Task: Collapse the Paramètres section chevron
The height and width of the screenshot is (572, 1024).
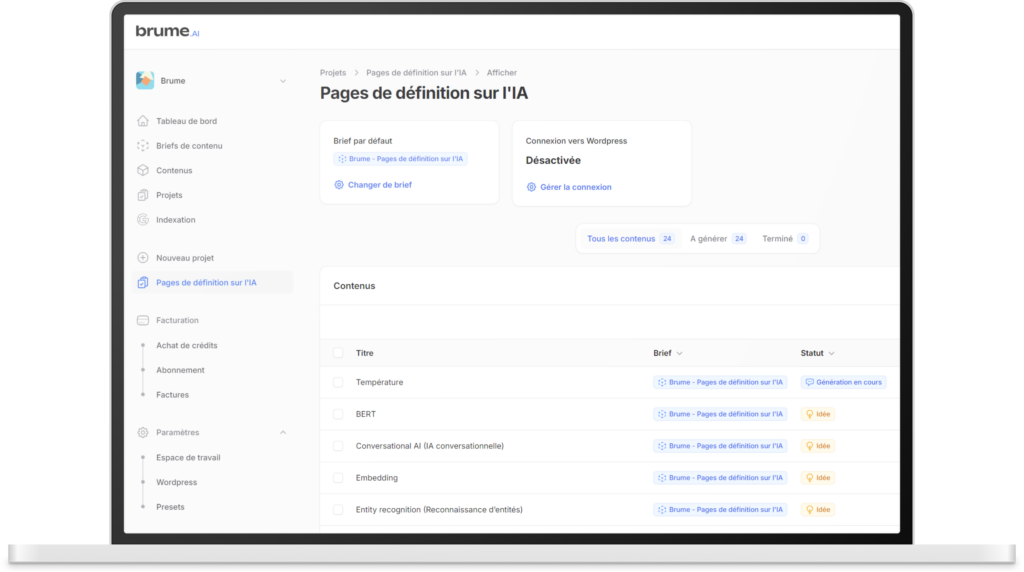Action: (x=283, y=433)
